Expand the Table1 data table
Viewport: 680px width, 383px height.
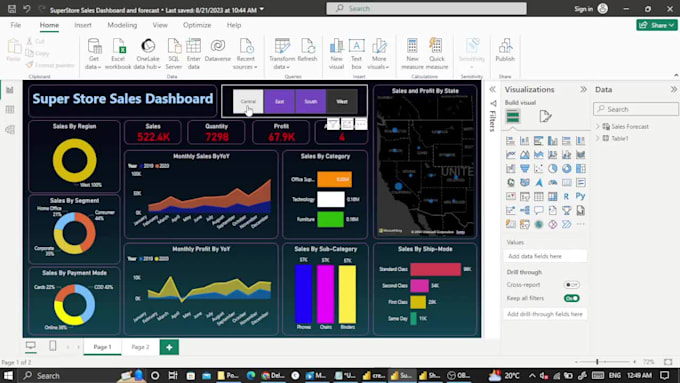tap(598, 138)
